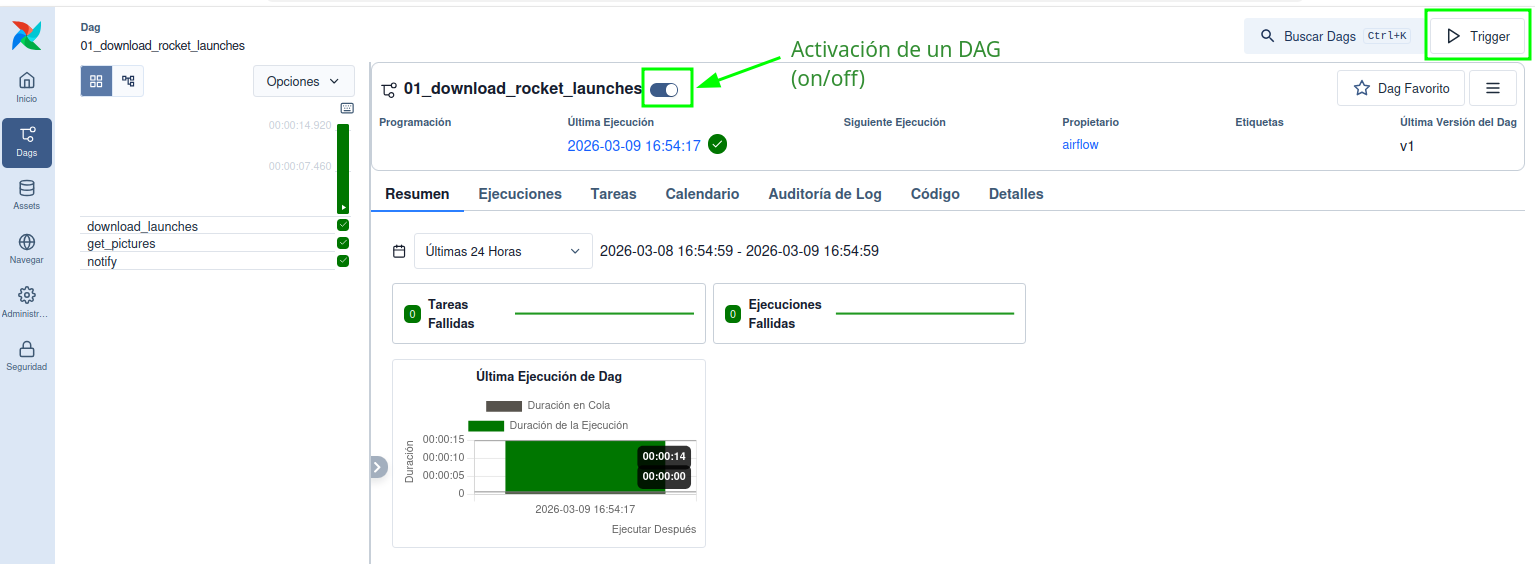Image resolution: width=1535 pixels, height=564 pixels.
Task: Open the Código tab
Action: point(935,194)
